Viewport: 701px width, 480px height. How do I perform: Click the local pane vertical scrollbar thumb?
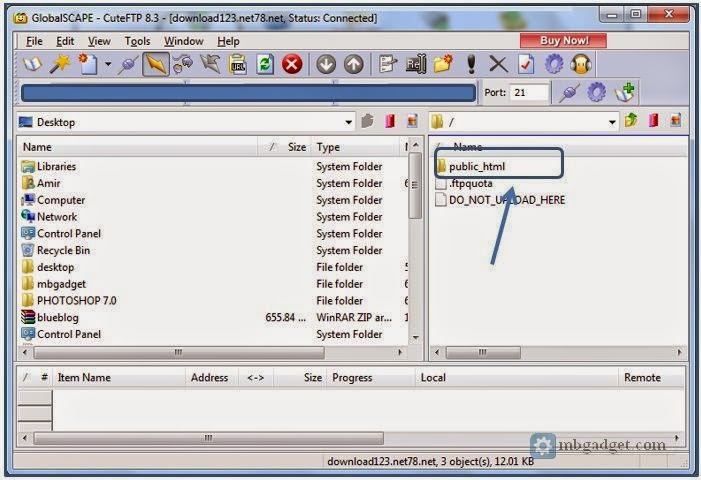(415, 185)
